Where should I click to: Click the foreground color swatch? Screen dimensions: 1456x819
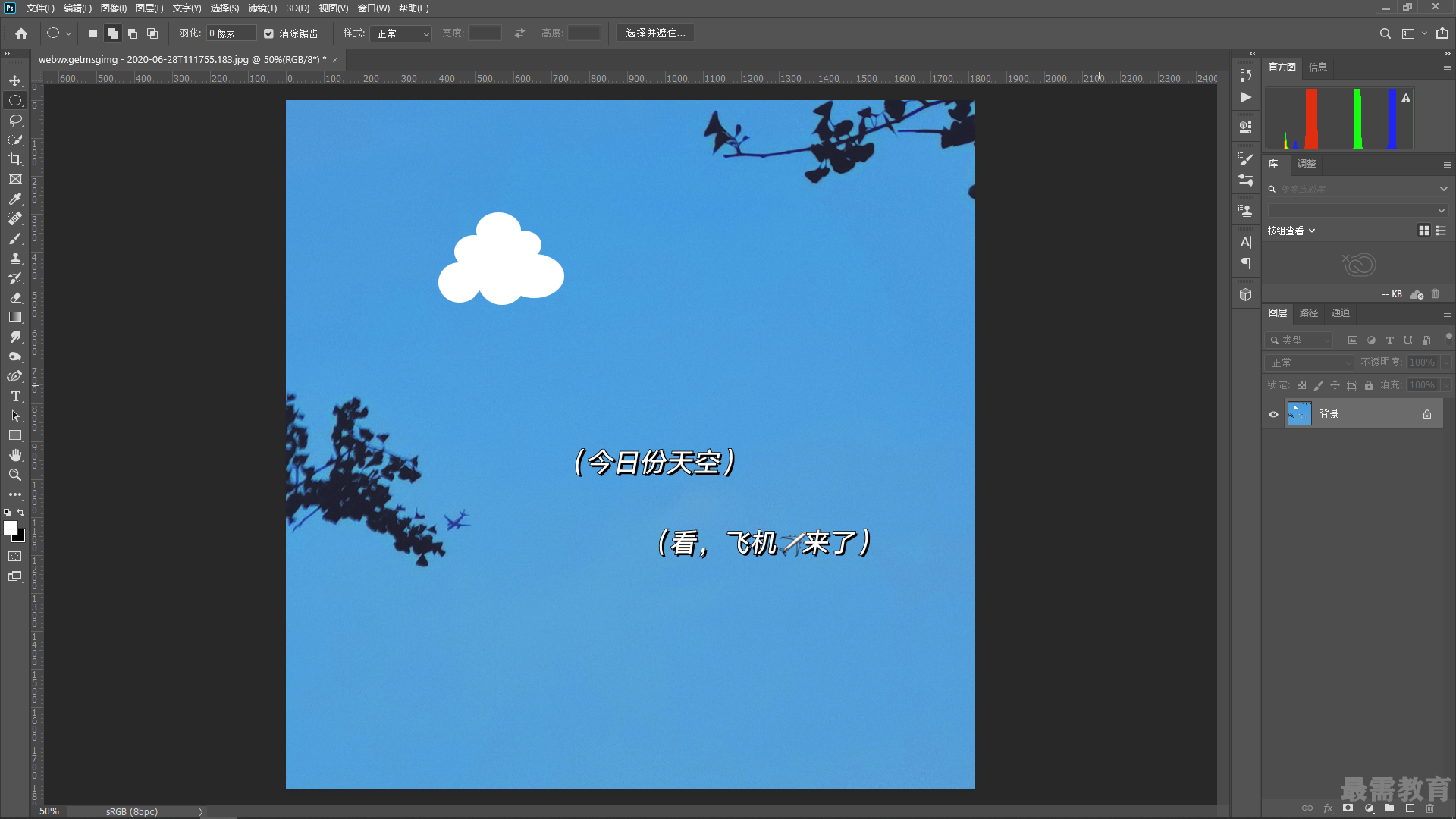click(x=10, y=528)
